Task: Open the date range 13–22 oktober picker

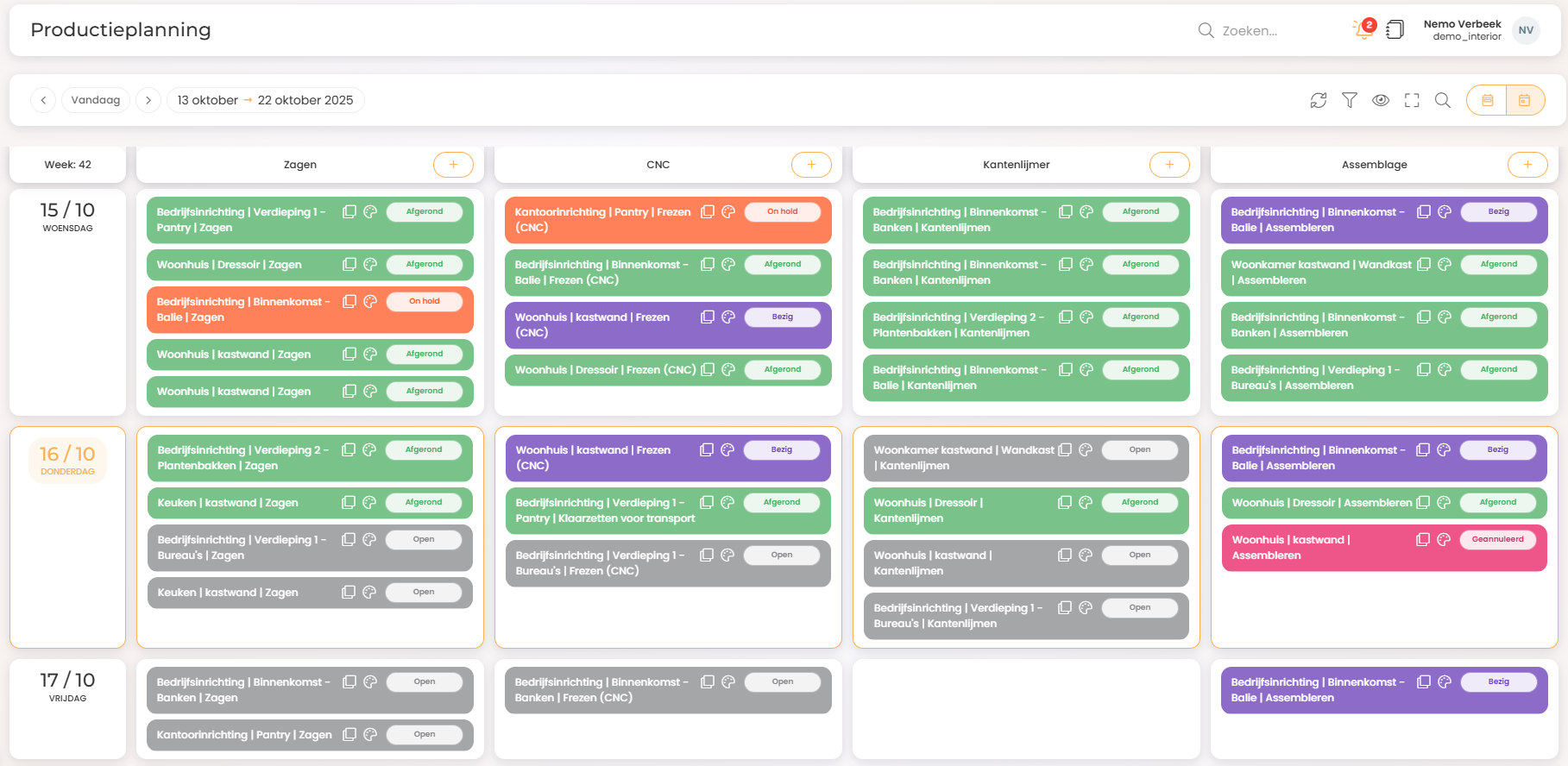Action: (265, 100)
